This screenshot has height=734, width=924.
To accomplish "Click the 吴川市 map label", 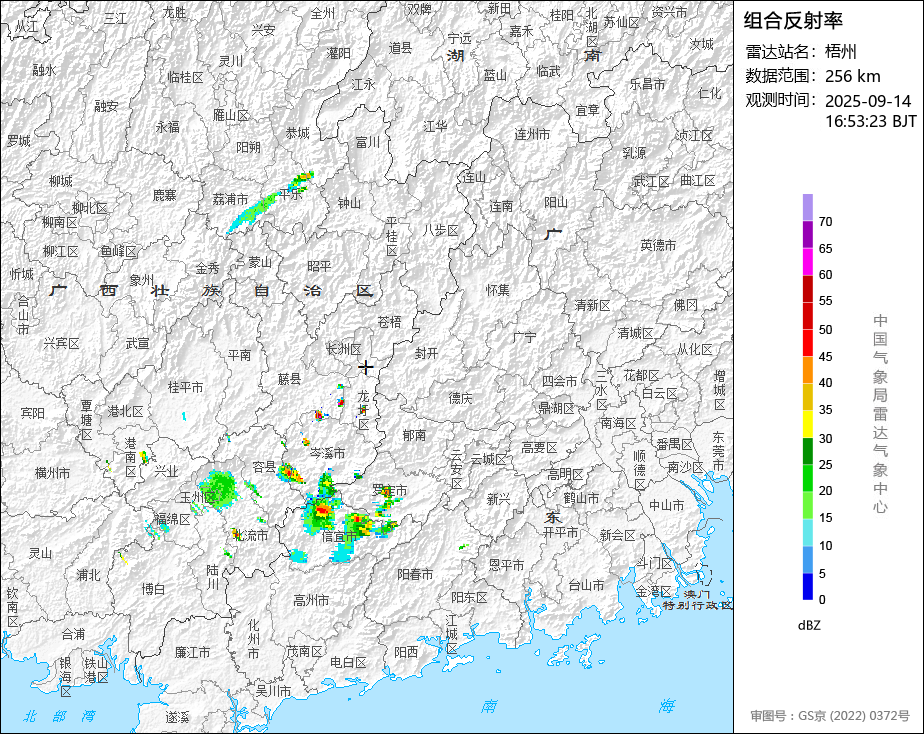I will [273, 690].
